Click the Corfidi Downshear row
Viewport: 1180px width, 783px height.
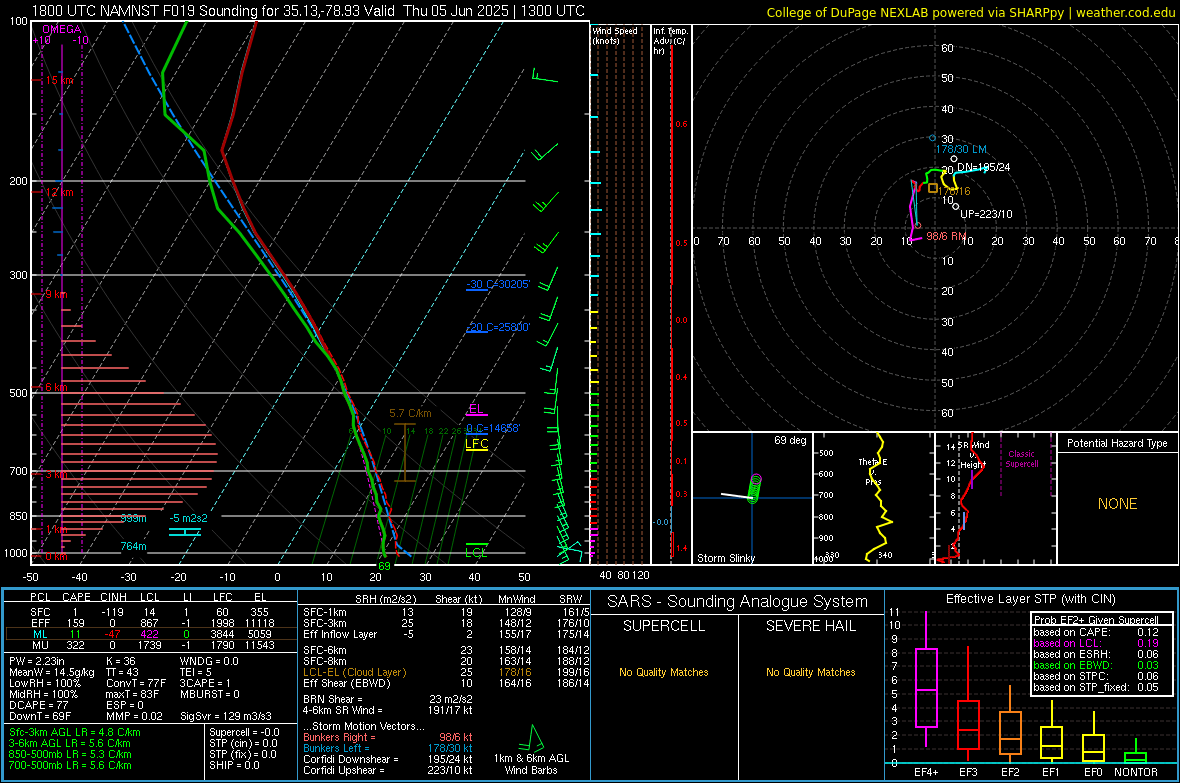[x=388, y=759]
